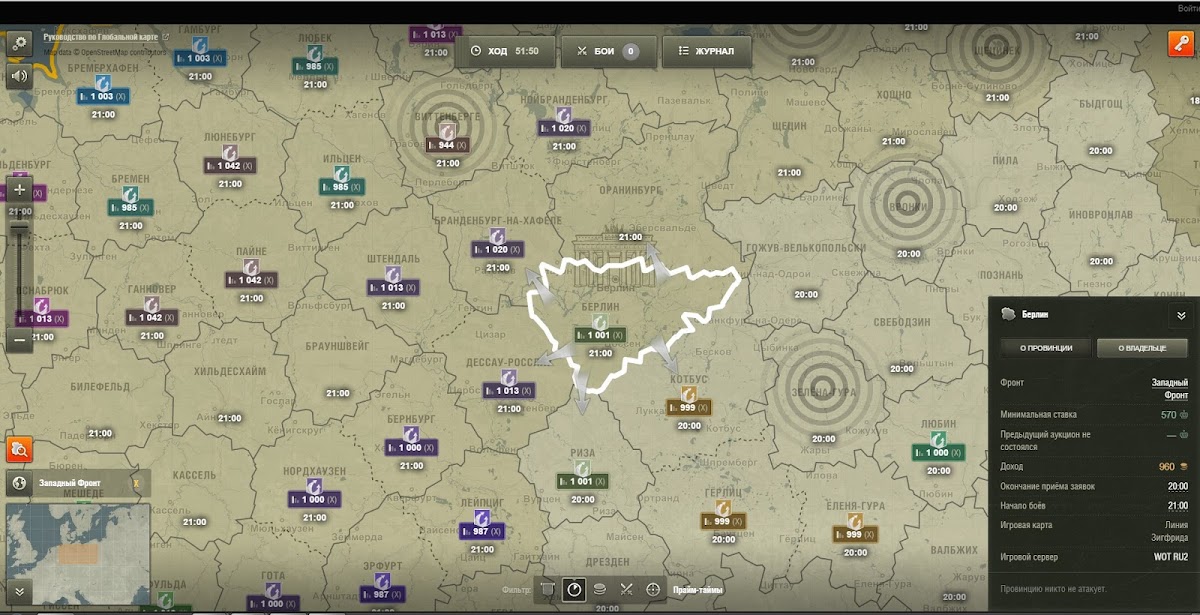Select the Котбус province 999 badge

(x=689, y=408)
